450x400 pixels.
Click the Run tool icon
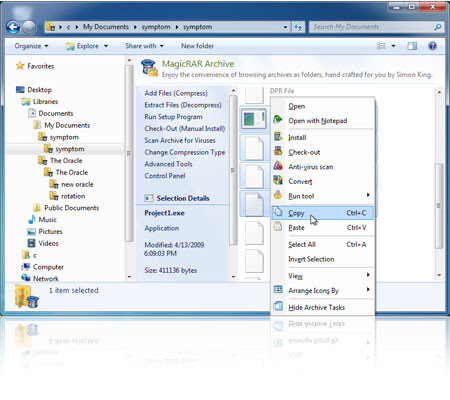278,195
